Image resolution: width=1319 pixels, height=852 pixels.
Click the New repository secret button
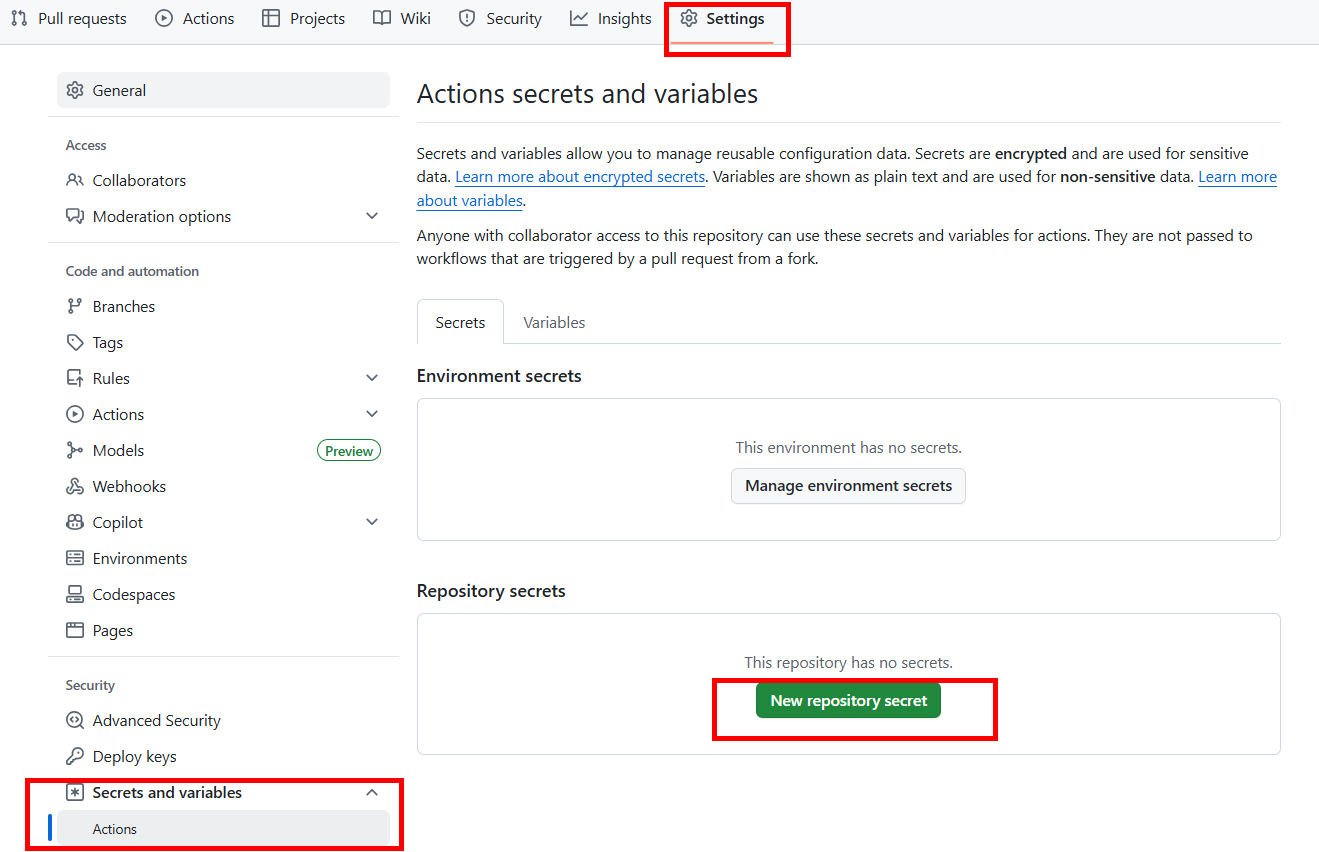[x=848, y=700]
